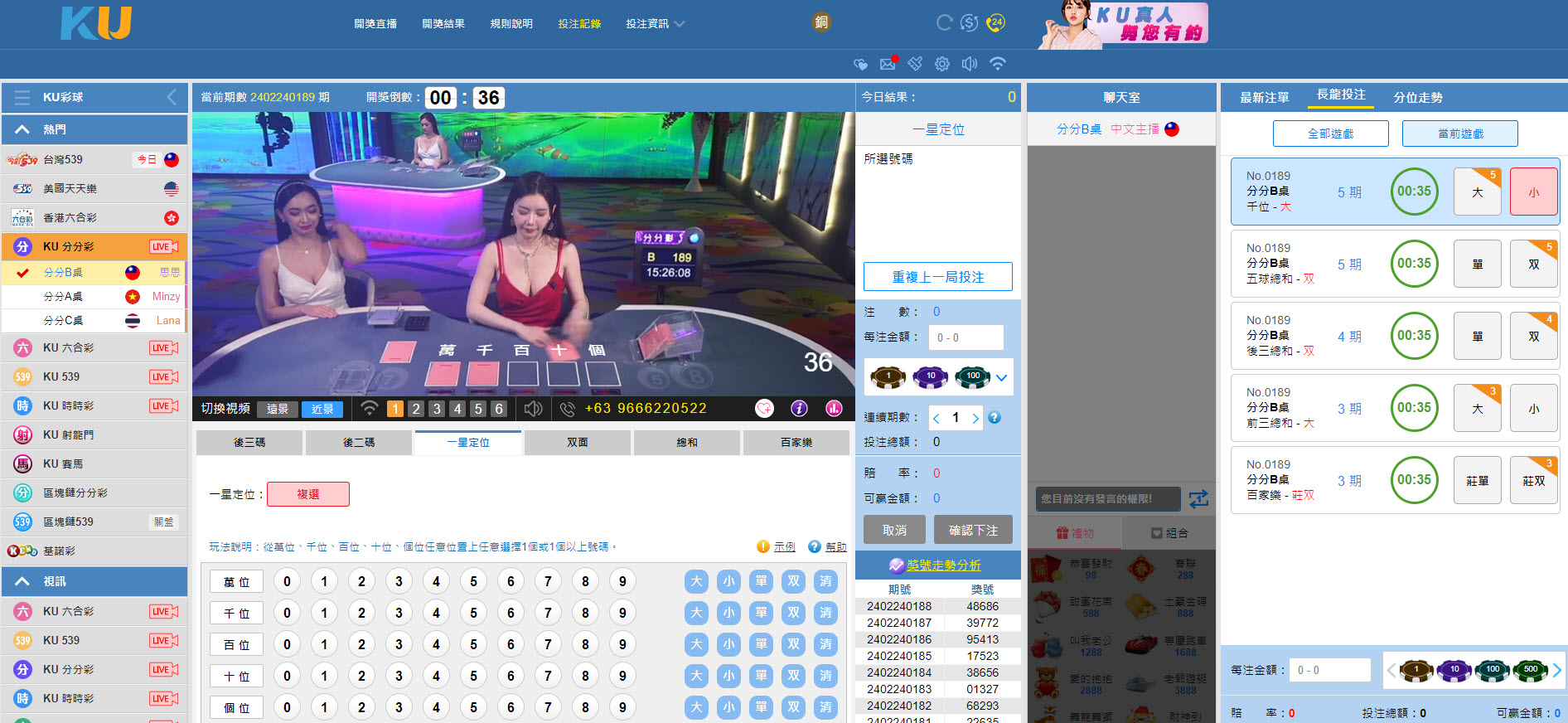The width and height of the screenshot is (1568, 723).
Task: Click the chat message input field
Action: [x=1108, y=499]
